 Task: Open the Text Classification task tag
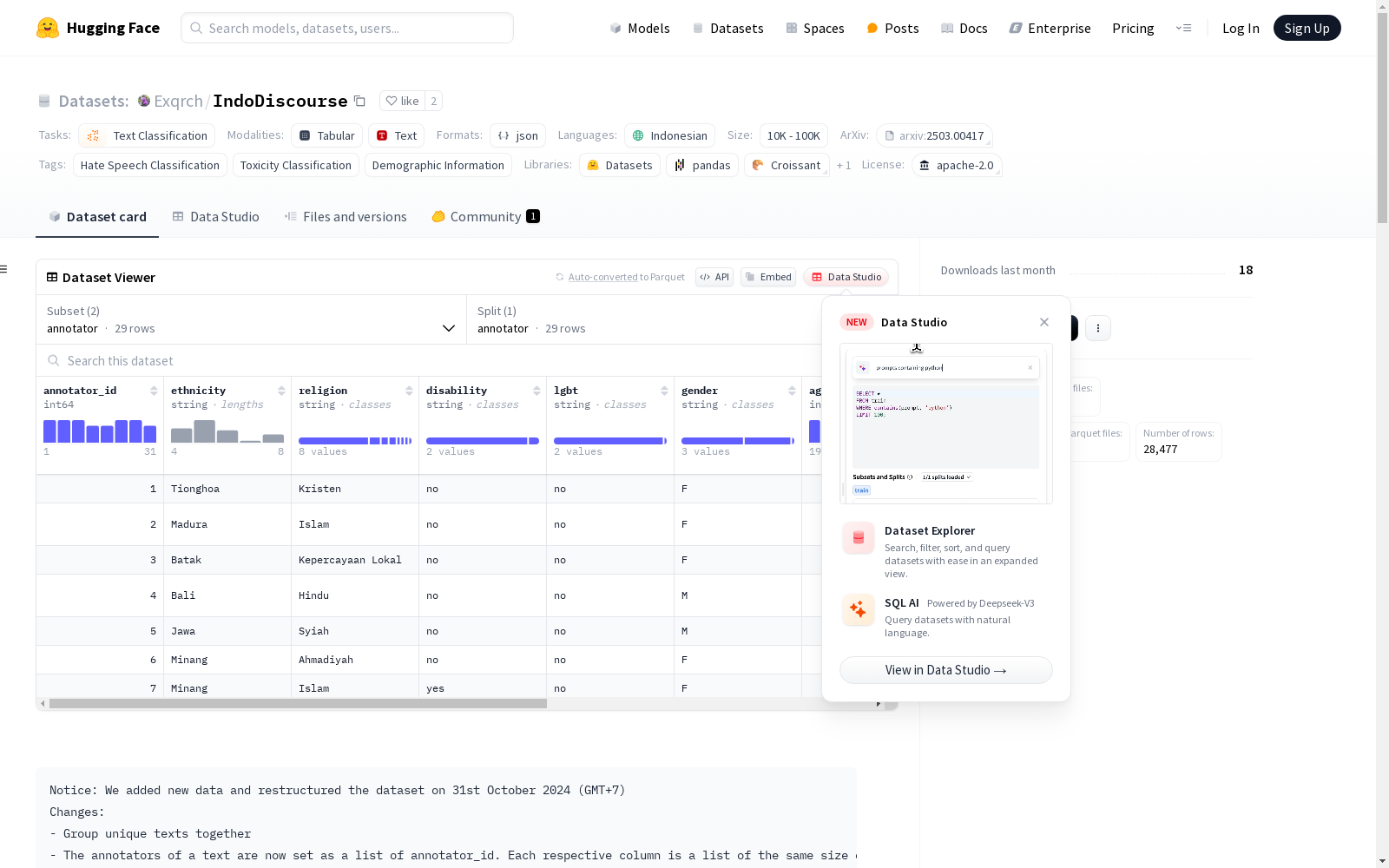[147, 135]
